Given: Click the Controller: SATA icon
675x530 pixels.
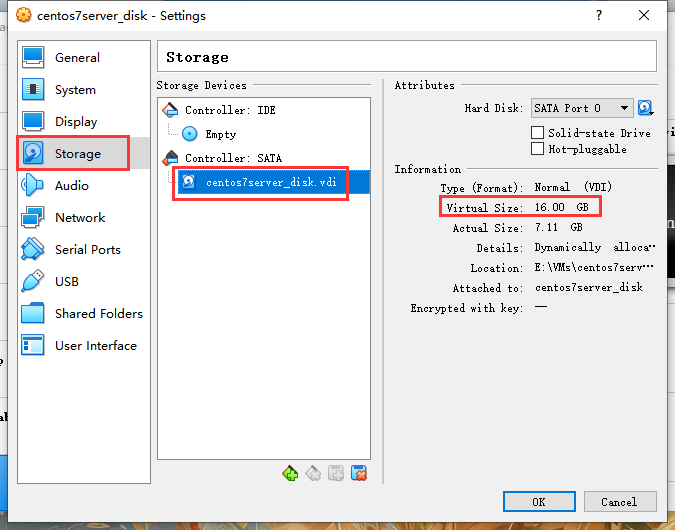Looking at the screenshot, I should click(x=170, y=158).
